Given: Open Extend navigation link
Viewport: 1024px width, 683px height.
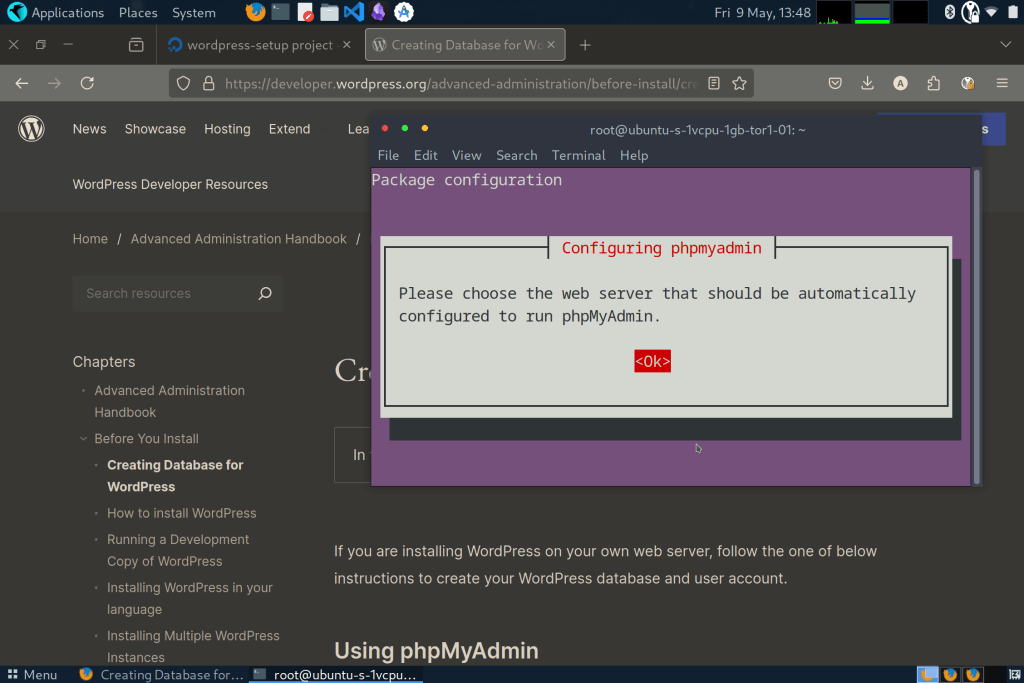Looking at the screenshot, I should (289, 129).
